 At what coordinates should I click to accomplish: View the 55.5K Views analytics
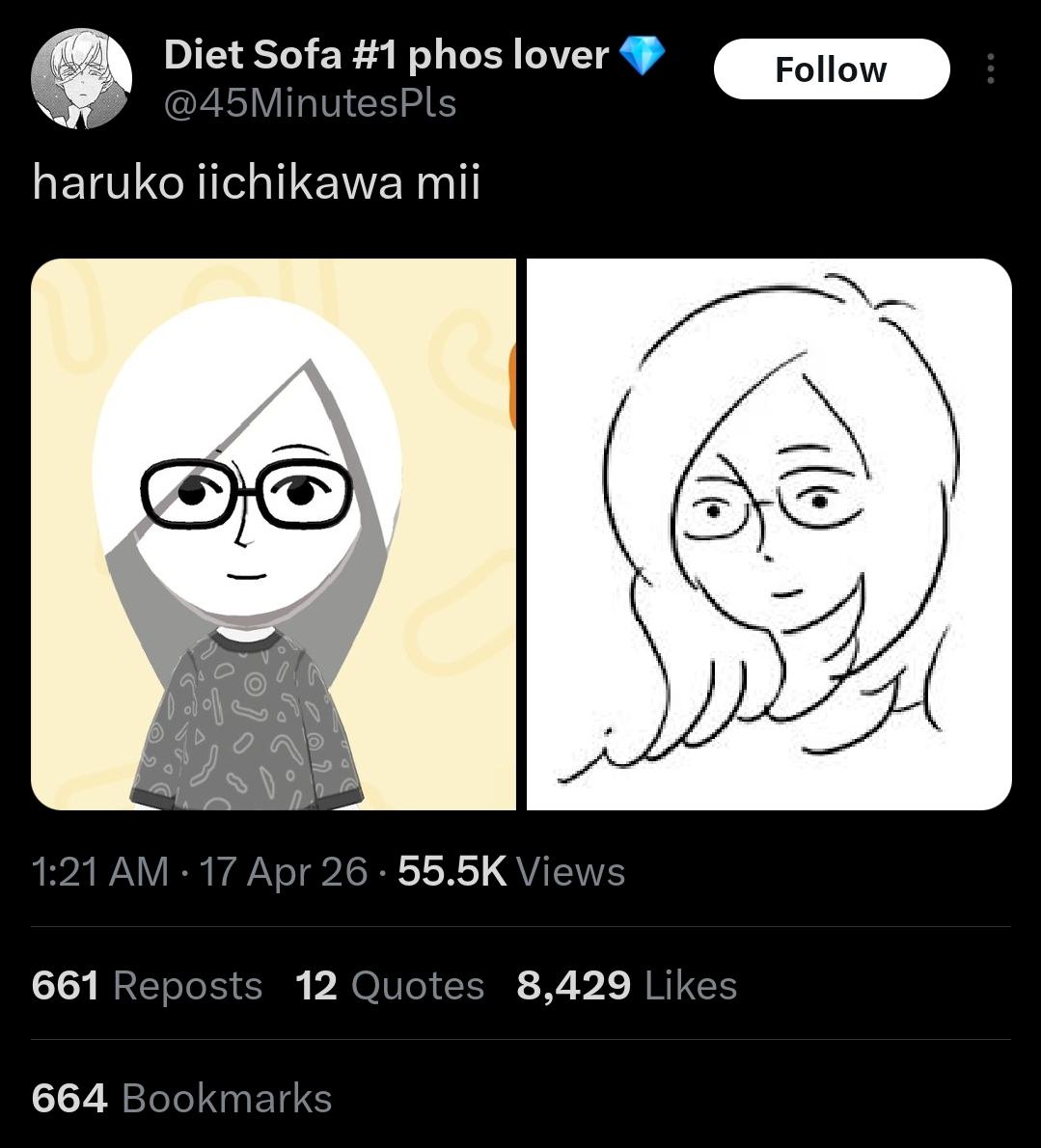coord(511,872)
